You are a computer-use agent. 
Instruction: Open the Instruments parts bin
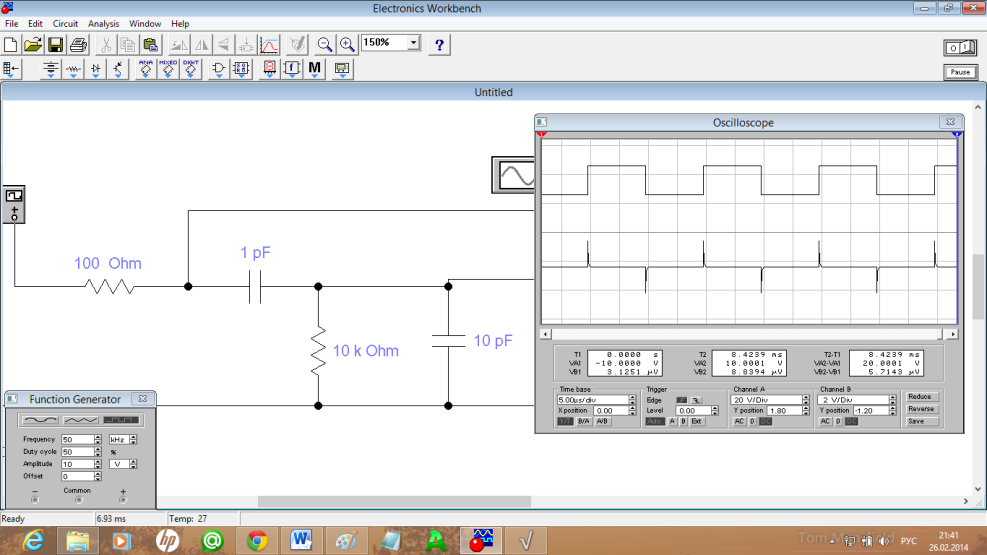coord(342,69)
